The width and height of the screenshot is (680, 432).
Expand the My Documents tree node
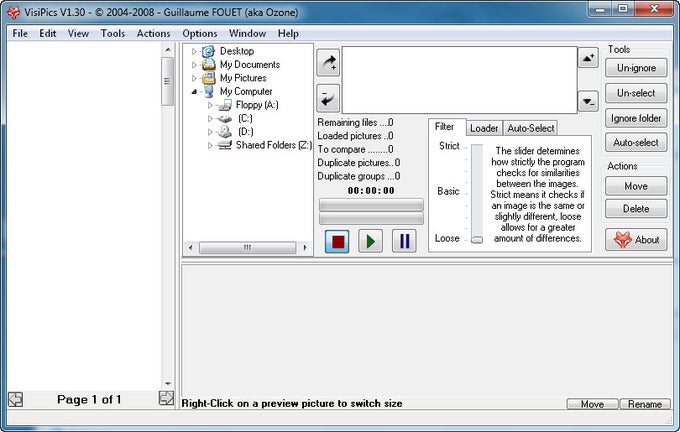coord(194,65)
